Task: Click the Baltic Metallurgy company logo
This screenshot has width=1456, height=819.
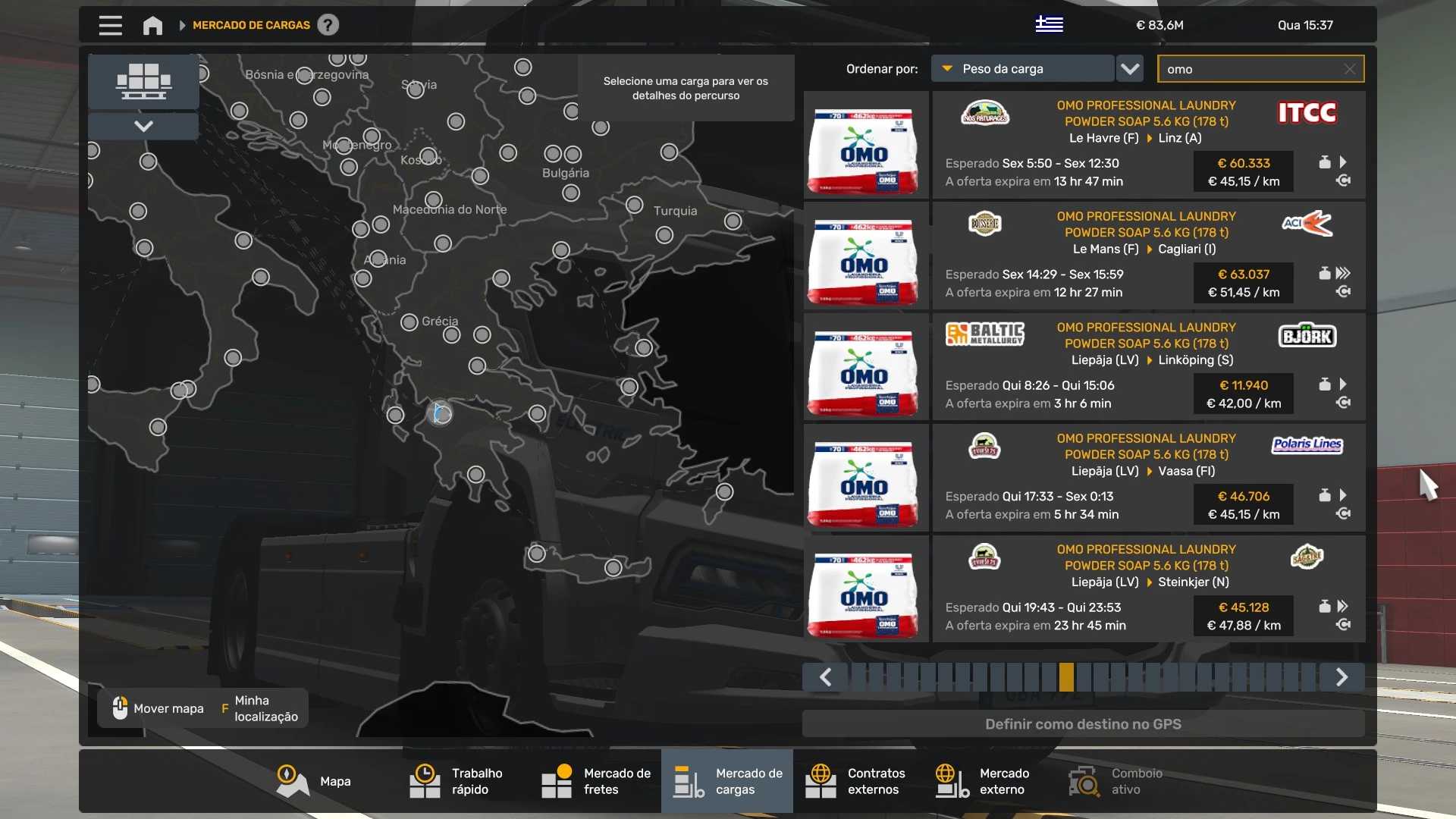Action: click(x=984, y=334)
